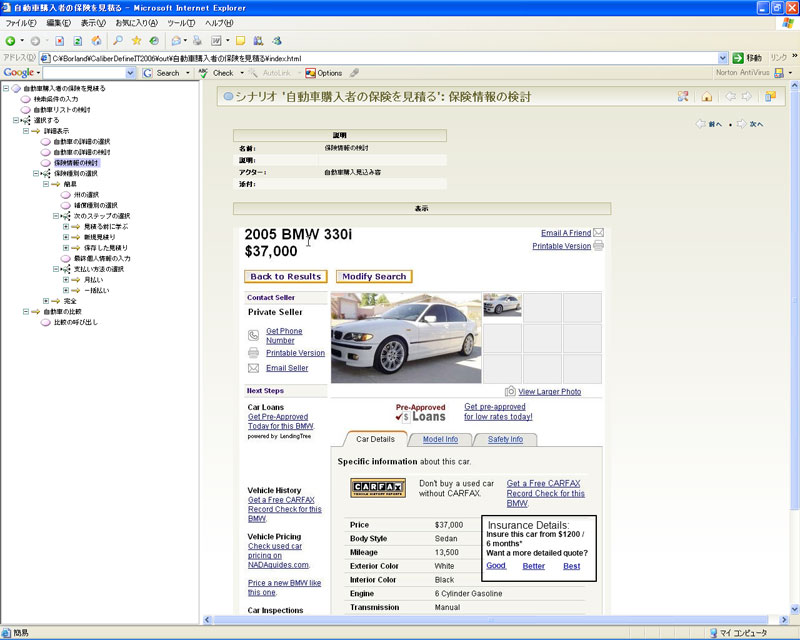Switch to the Model Info tab
Screen dimensions: 800x640
[x=440, y=439]
